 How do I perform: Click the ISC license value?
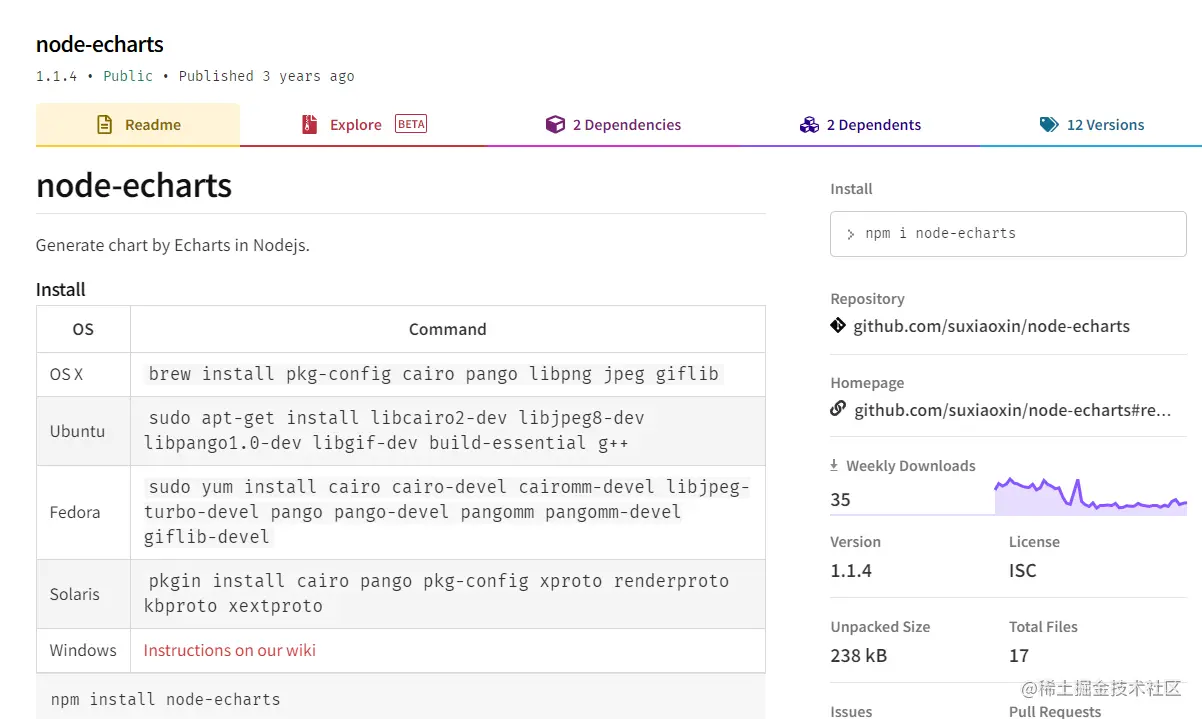[x=1023, y=571]
